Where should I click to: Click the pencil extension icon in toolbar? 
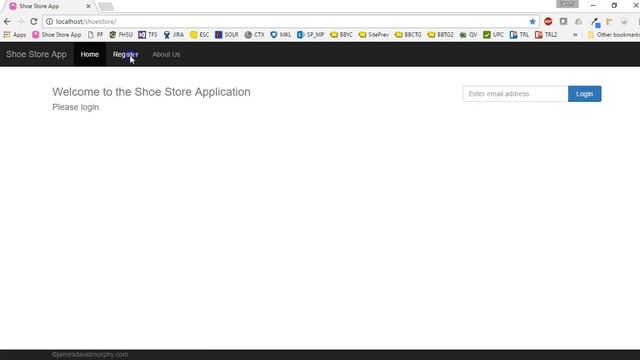595,22
